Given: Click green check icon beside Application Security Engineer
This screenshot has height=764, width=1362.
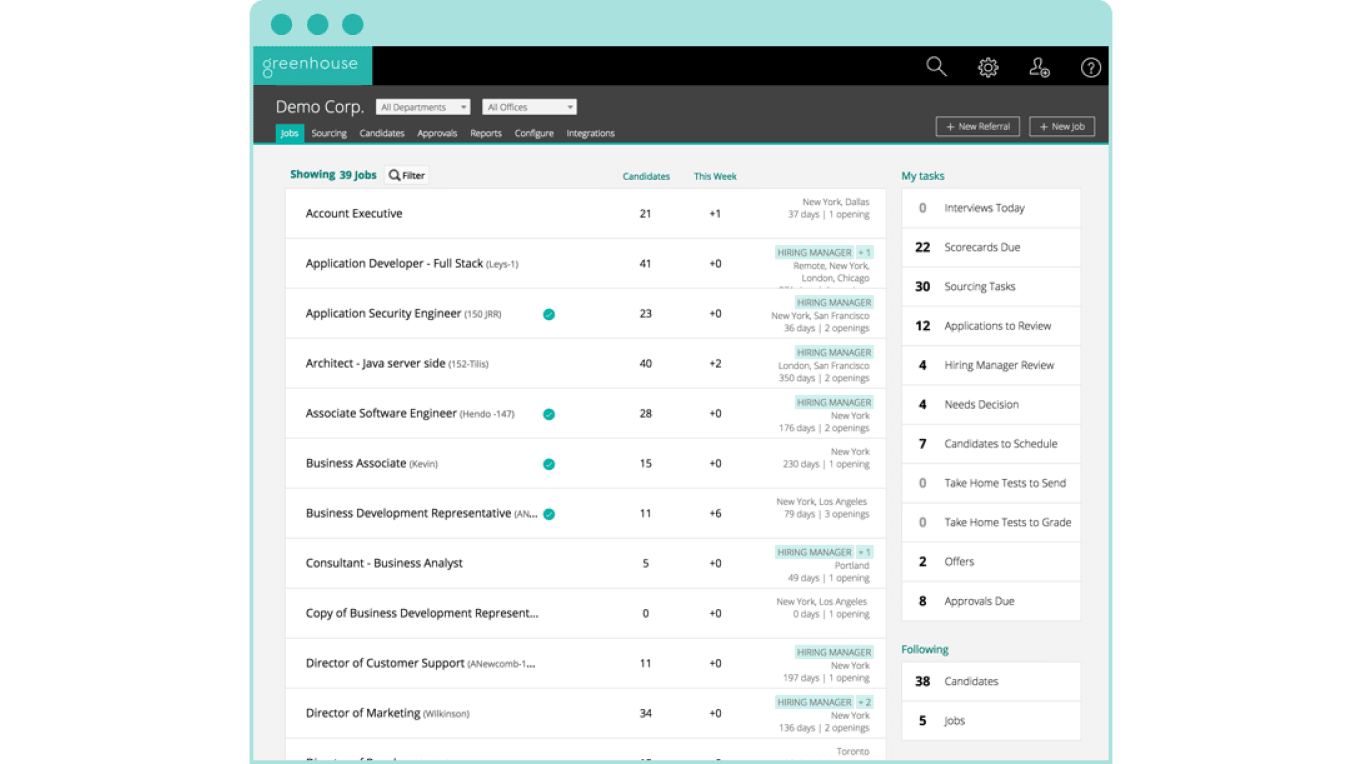Looking at the screenshot, I should (549, 314).
